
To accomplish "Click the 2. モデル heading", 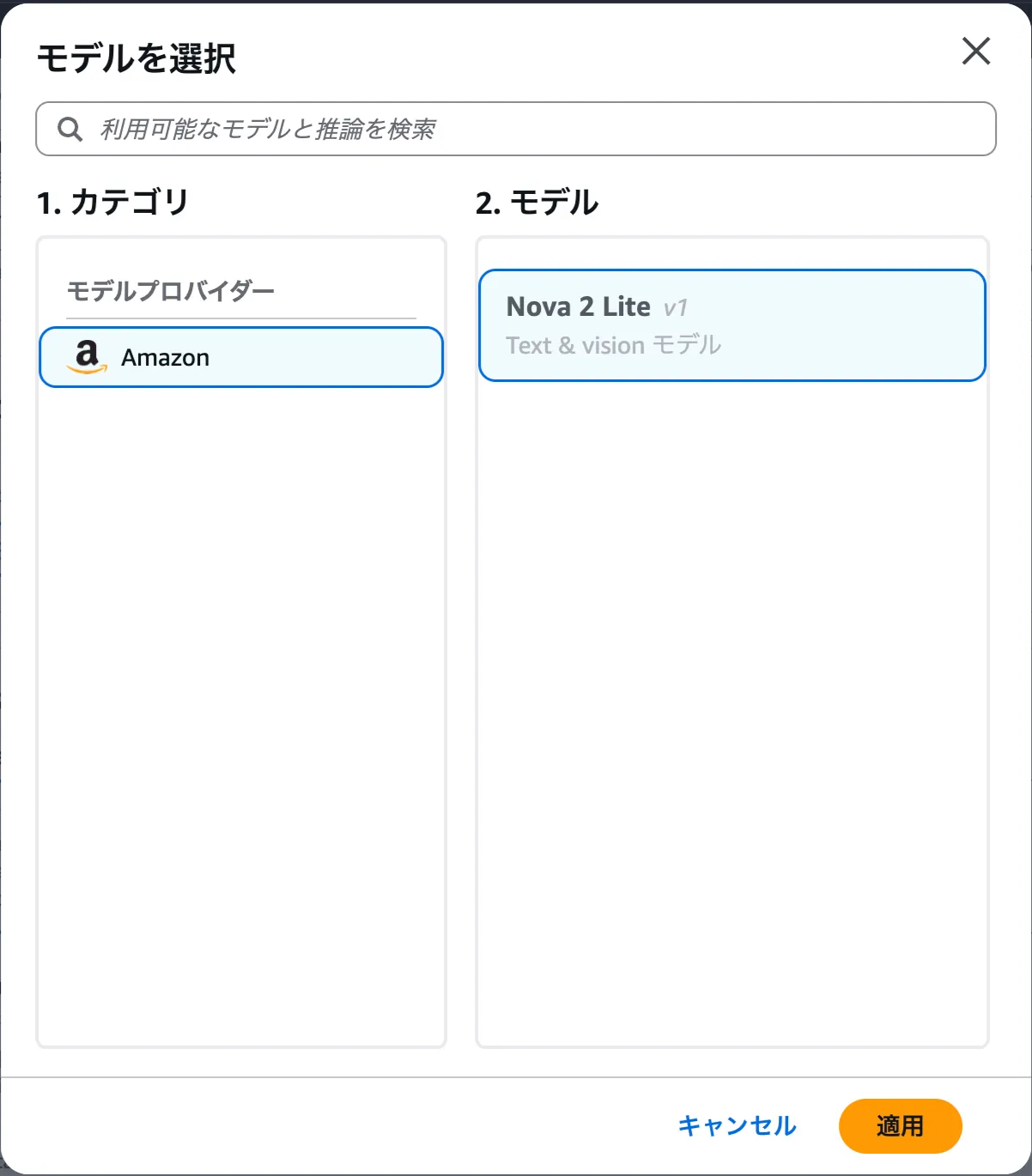I will point(537,203).
